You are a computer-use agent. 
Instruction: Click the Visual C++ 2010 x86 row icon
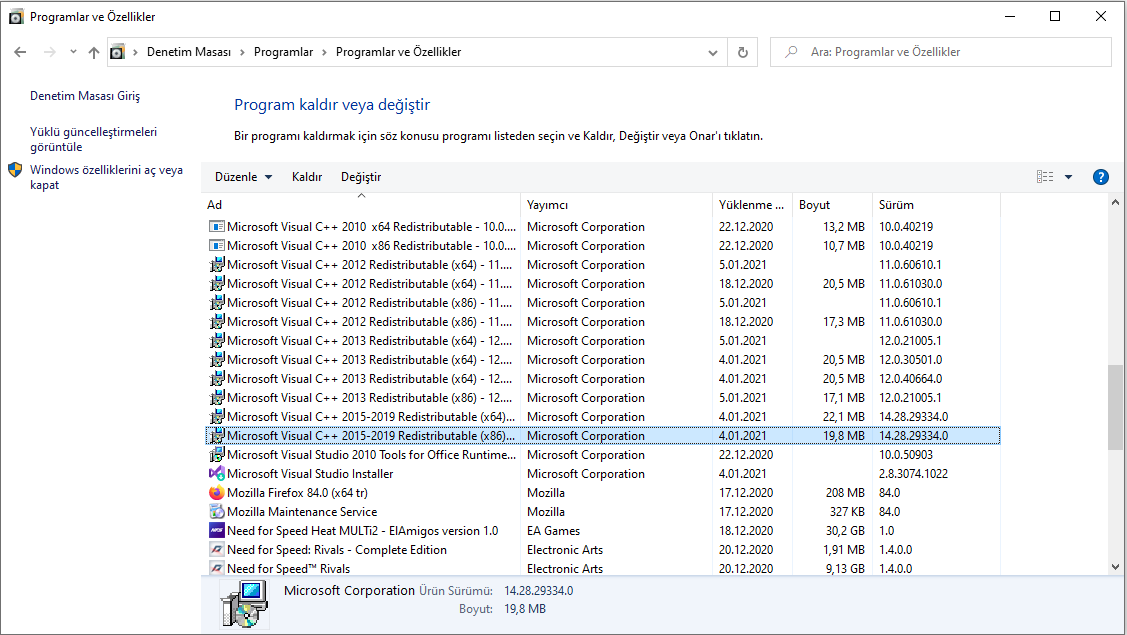pyautogui.click(x=216, y=245)
